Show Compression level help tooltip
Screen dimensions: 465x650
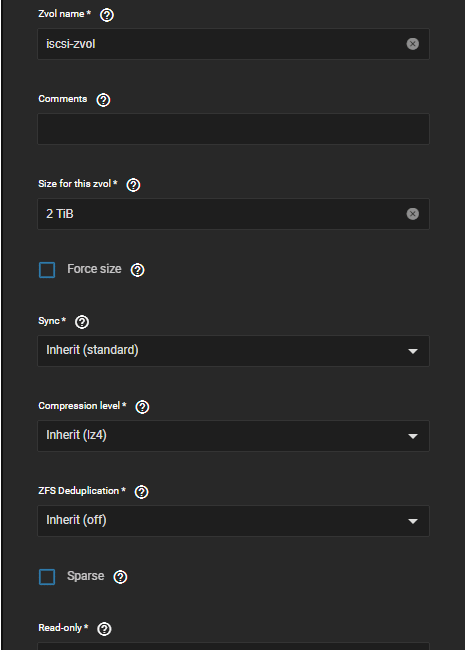tap(142, 407)
